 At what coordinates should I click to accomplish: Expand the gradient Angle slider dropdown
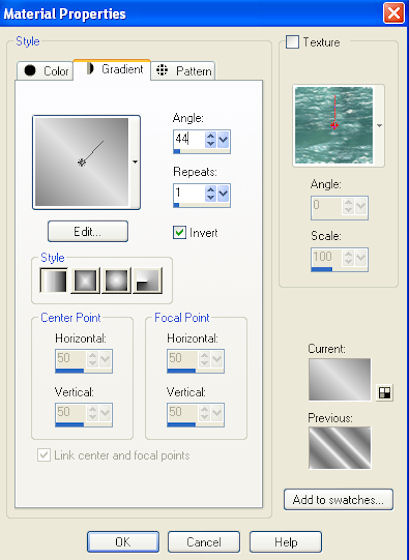[223, 139]
